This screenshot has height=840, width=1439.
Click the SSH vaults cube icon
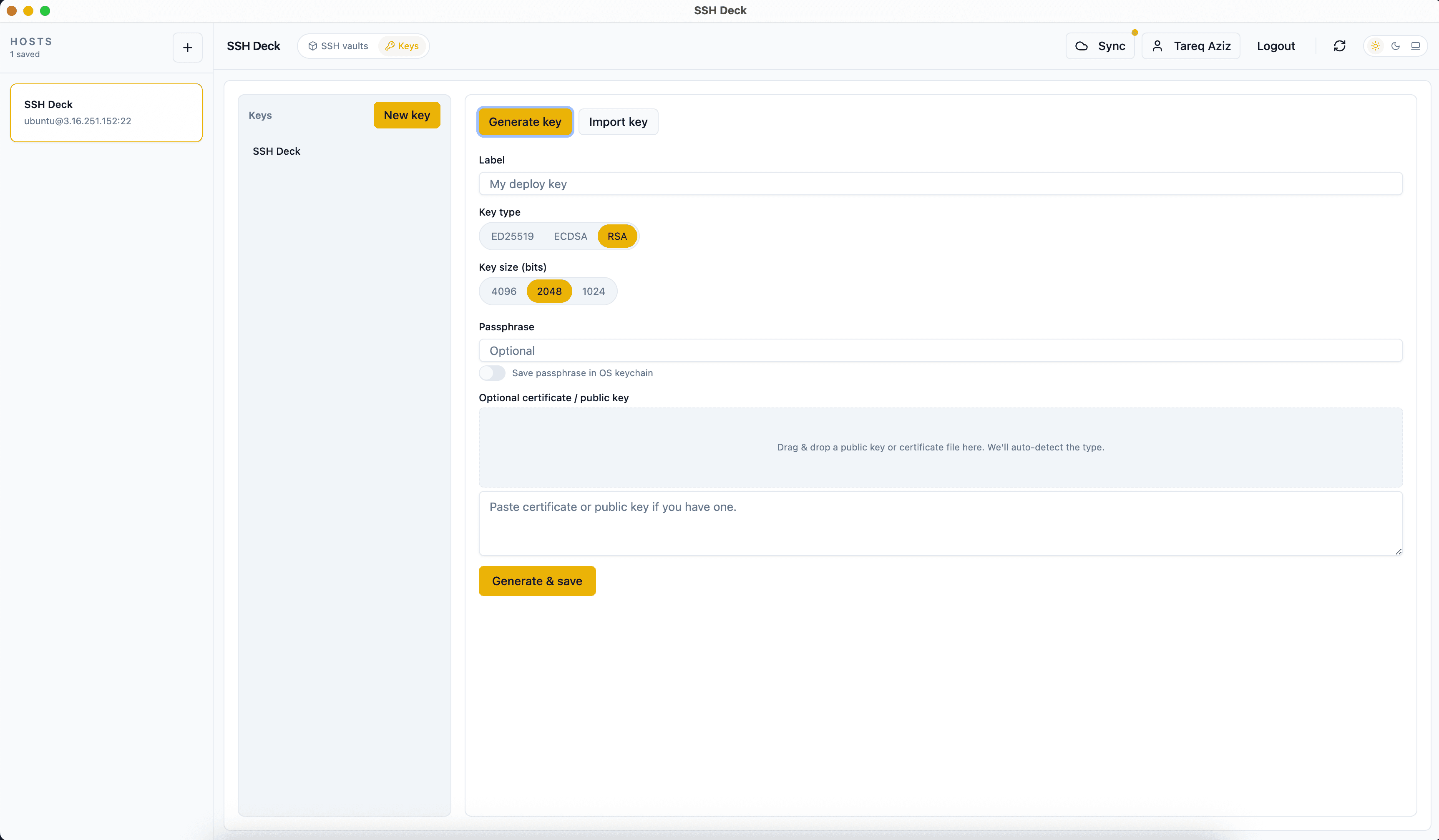312,46
